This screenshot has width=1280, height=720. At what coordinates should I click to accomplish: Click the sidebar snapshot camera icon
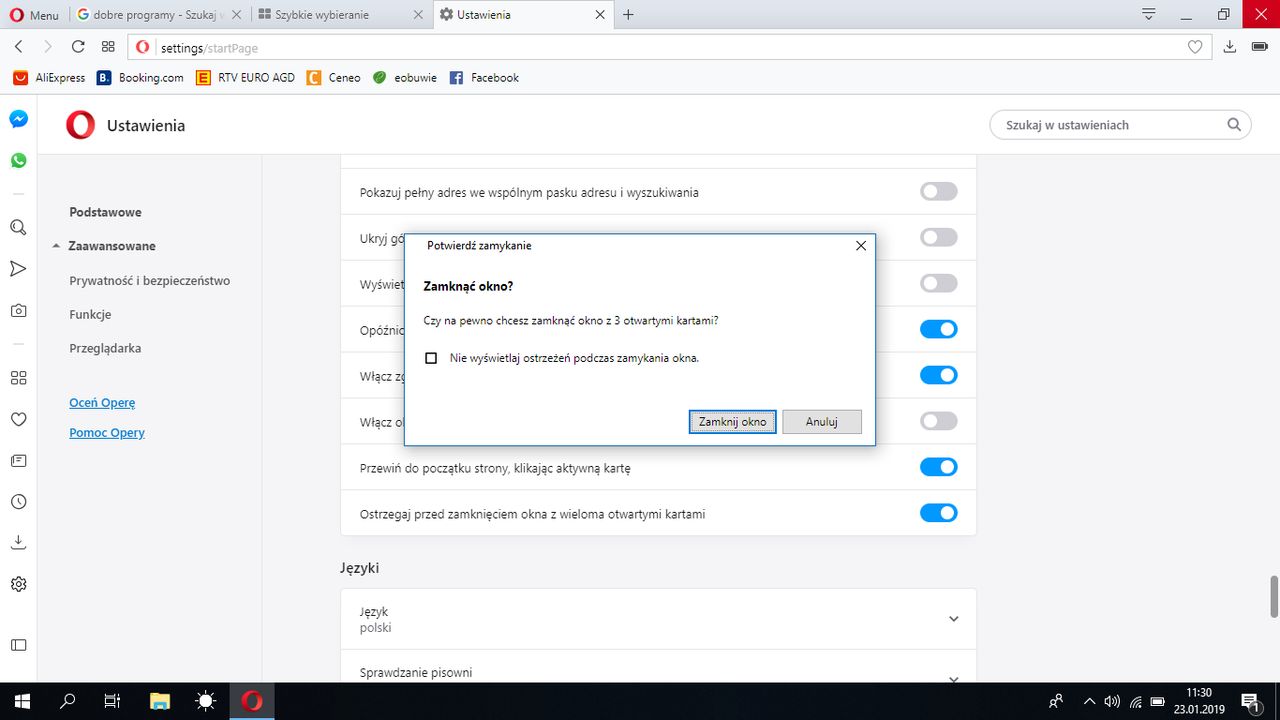pos(18,311)
